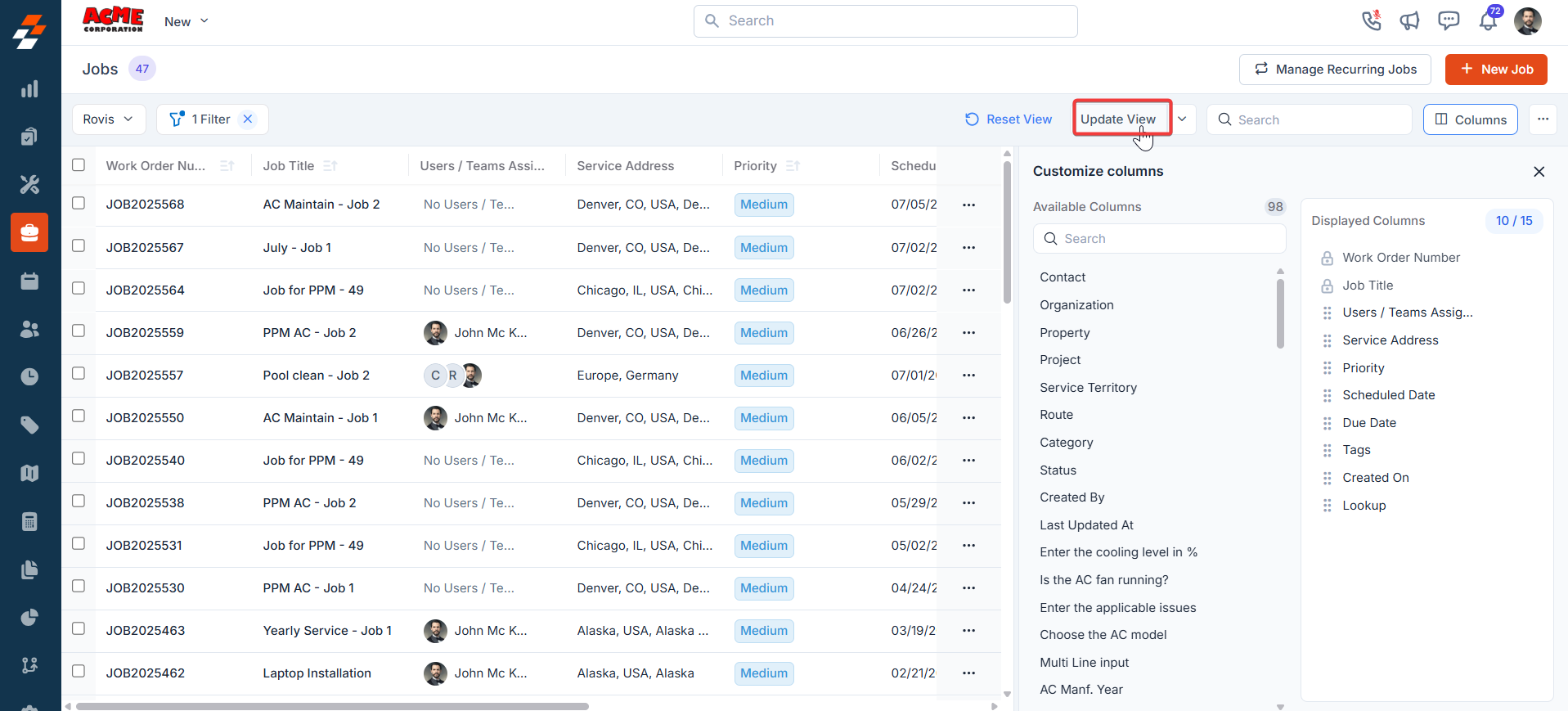Click Reset View link
1568x711 pixels.
(1009, 119)
